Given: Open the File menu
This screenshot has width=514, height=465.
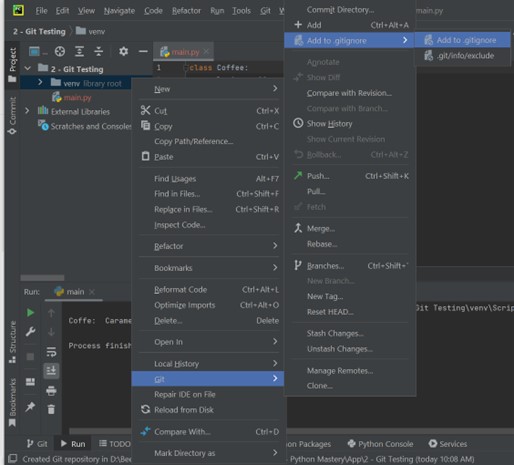Looking at the screenshot, I should point(41,11).
